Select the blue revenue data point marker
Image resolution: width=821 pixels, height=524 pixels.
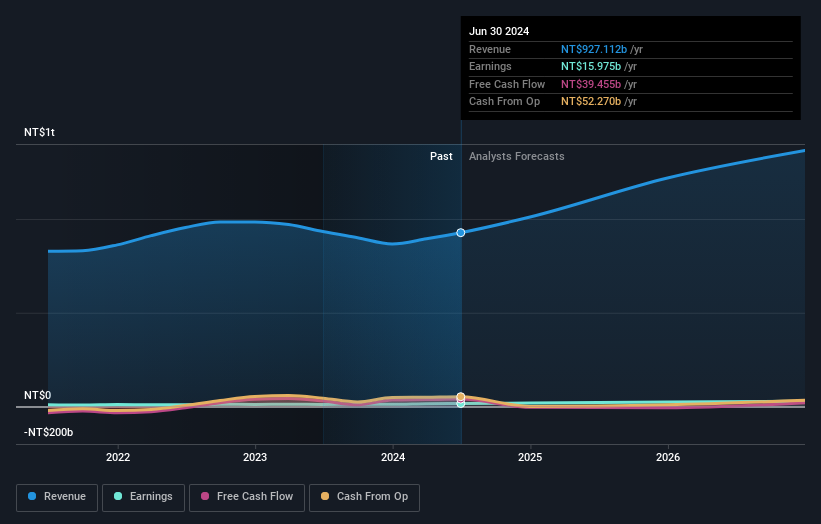tap(461, 232)
